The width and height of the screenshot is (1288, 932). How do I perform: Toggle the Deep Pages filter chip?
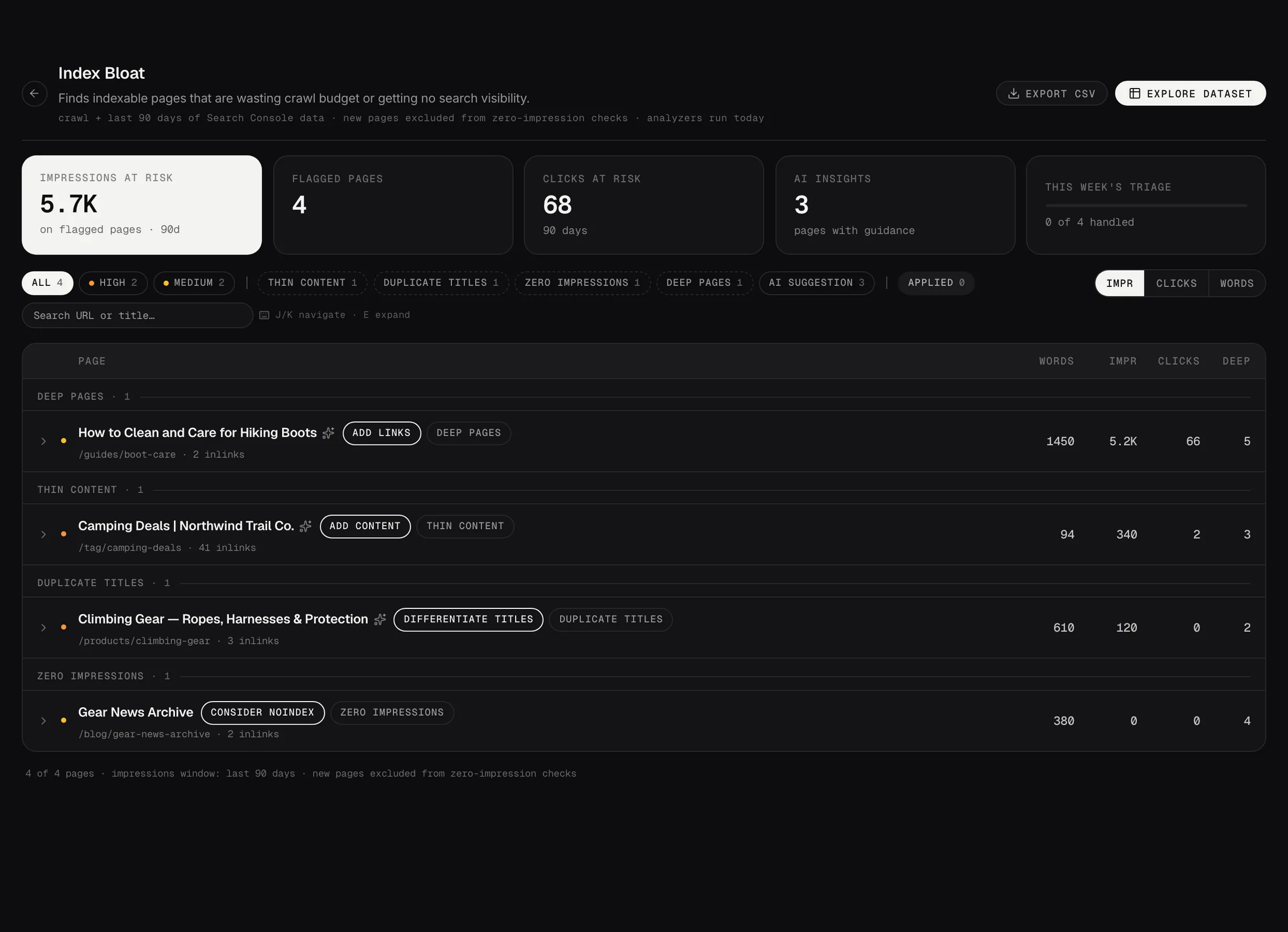coord(704,283)
